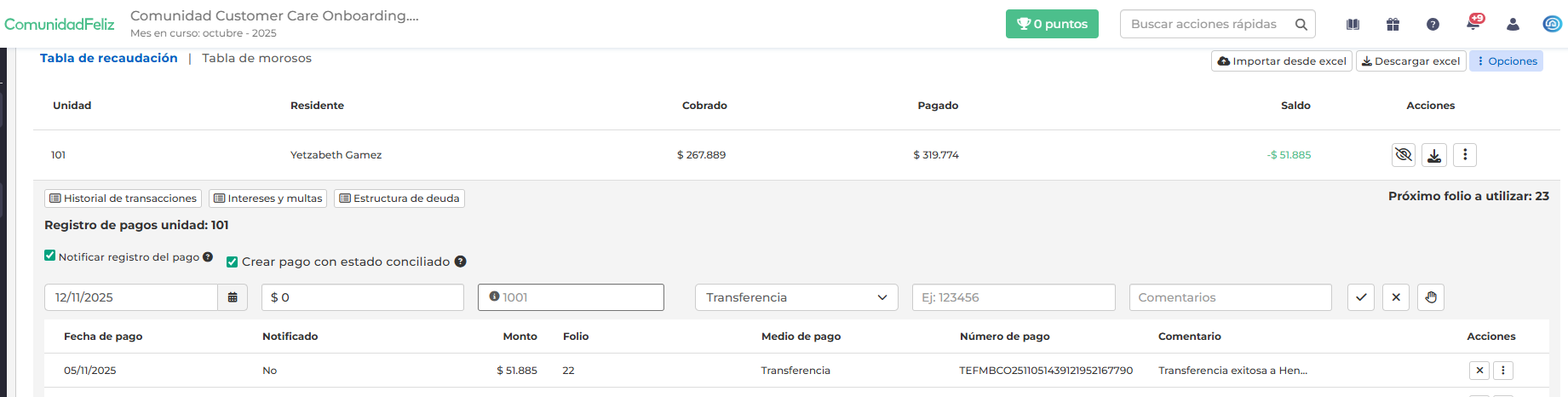Switch to Tabla de morosos tab
This screenshot has height=397, width=1568.
click(256, 58)
